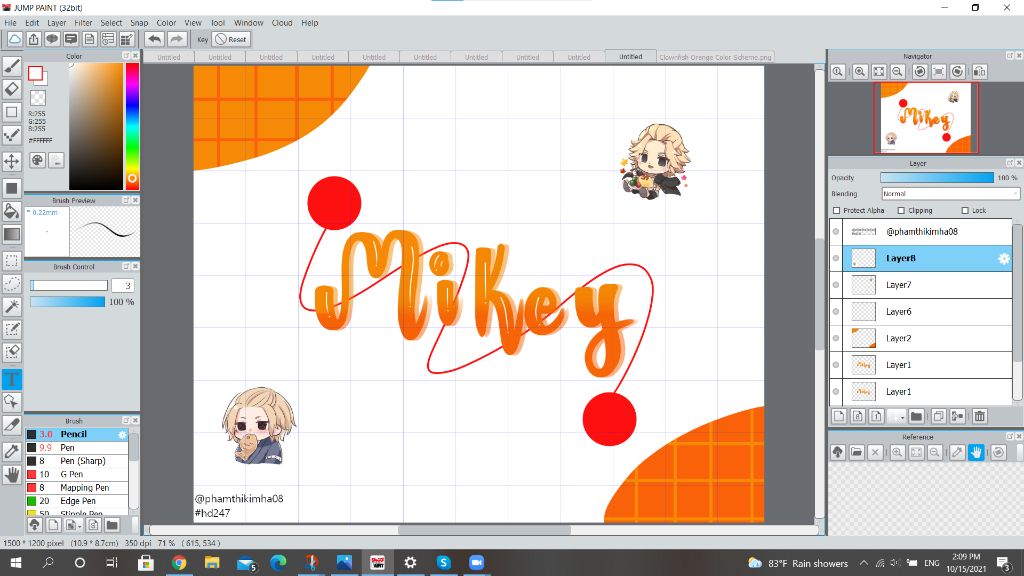Click the foreground color swatch
The image size is (1024, 576).
click(35, 73)
